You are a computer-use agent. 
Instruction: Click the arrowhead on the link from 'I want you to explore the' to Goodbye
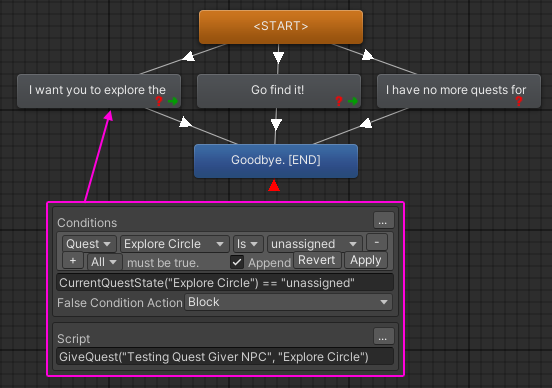pyautogui.click(x=185, y=122)
